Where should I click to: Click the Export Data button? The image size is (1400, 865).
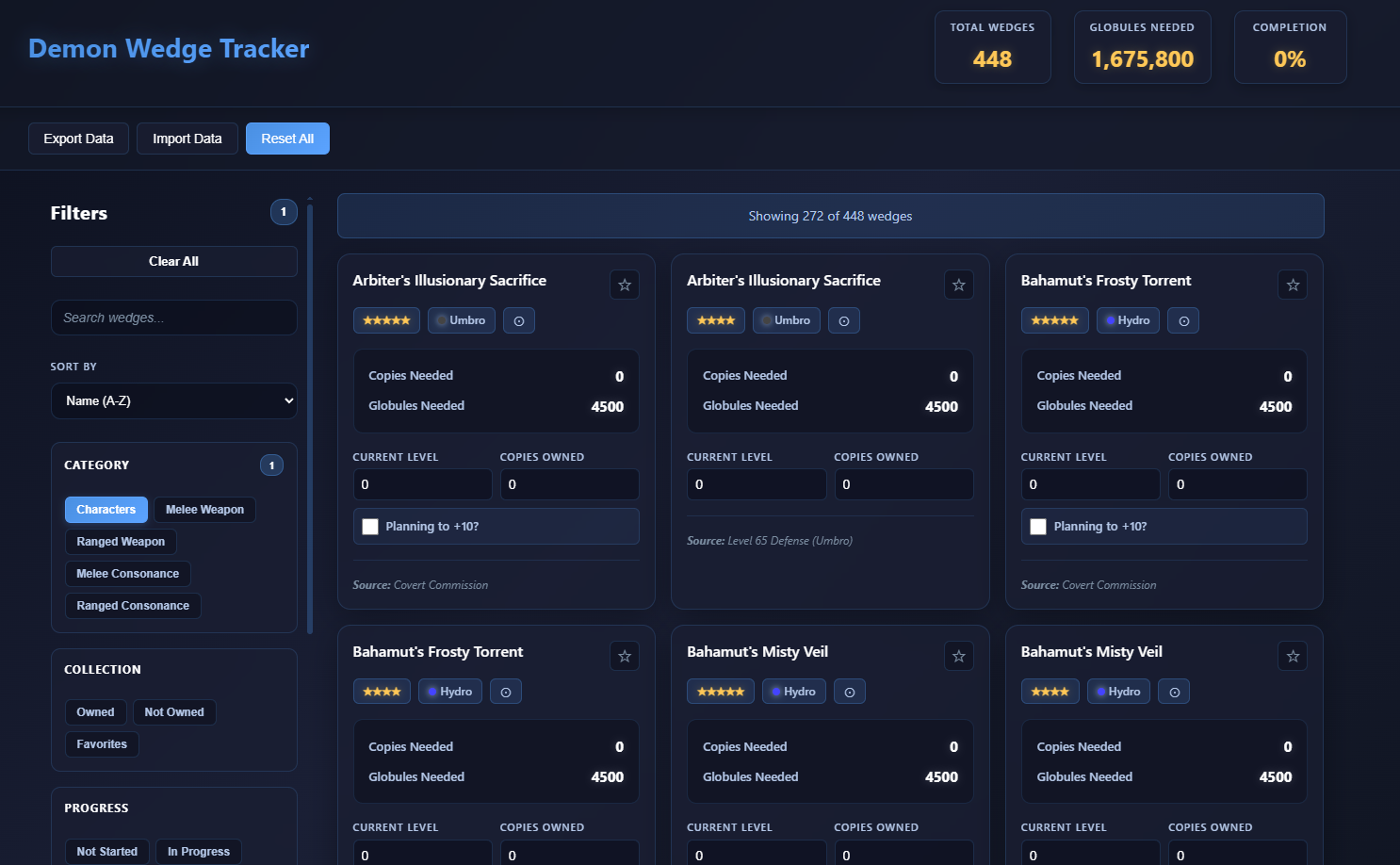coord(78,139)
